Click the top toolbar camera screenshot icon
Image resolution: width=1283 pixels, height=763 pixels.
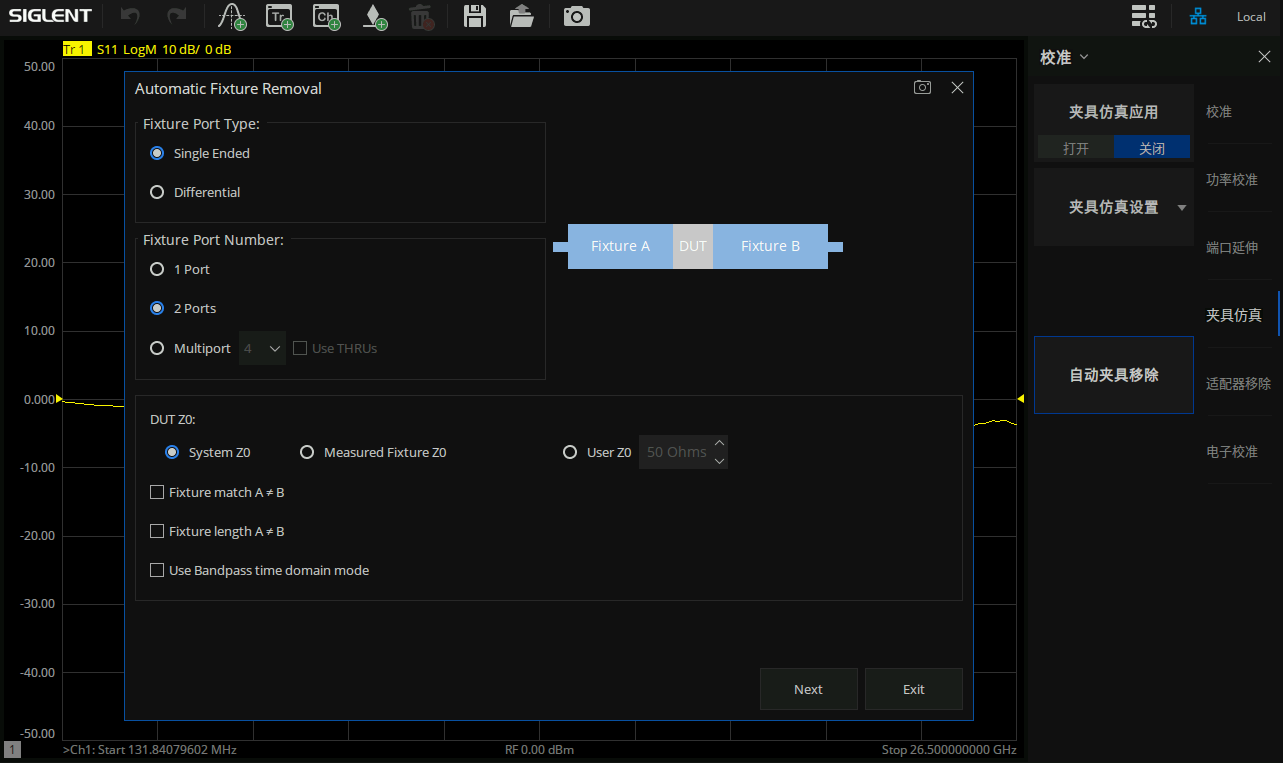point(576,16)
